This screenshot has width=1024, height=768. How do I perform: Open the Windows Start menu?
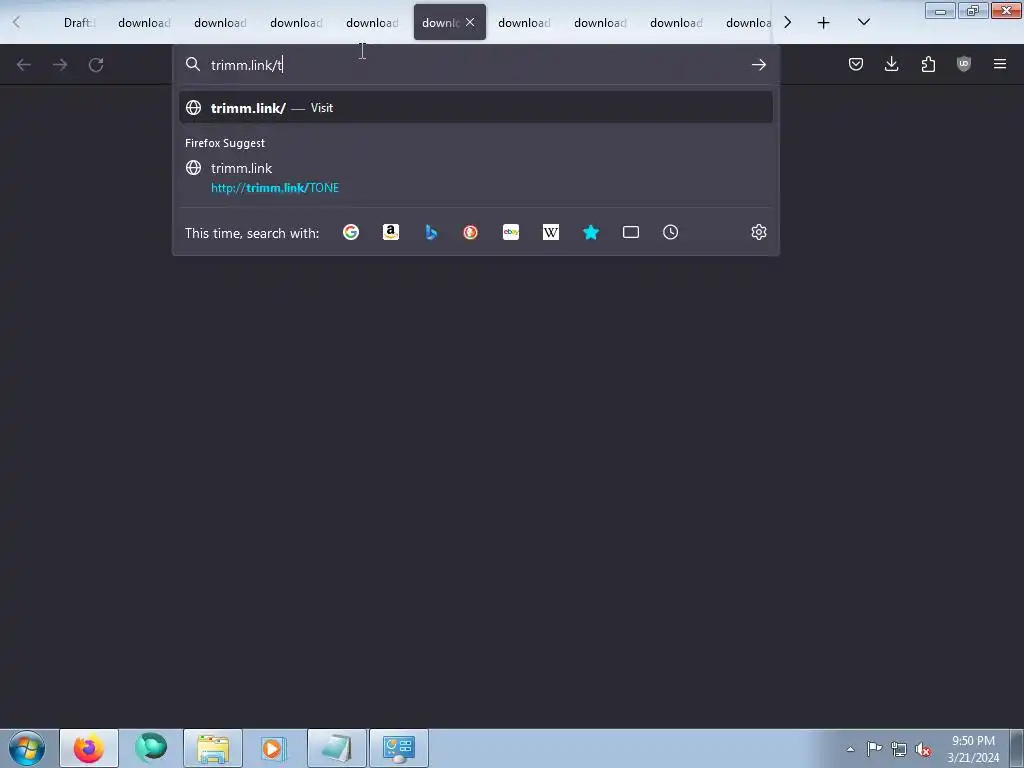(27, 748)
